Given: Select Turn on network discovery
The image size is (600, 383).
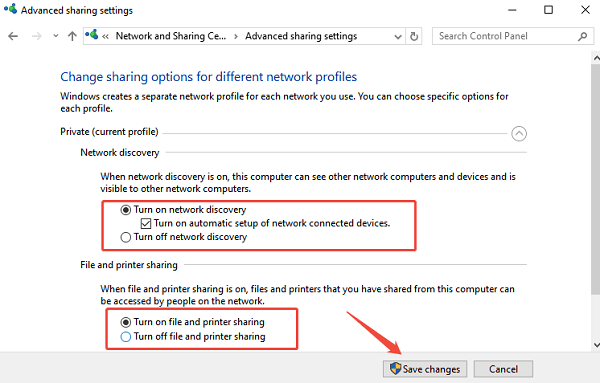Looking at the screenshot, I should click(x=183, y=210).
